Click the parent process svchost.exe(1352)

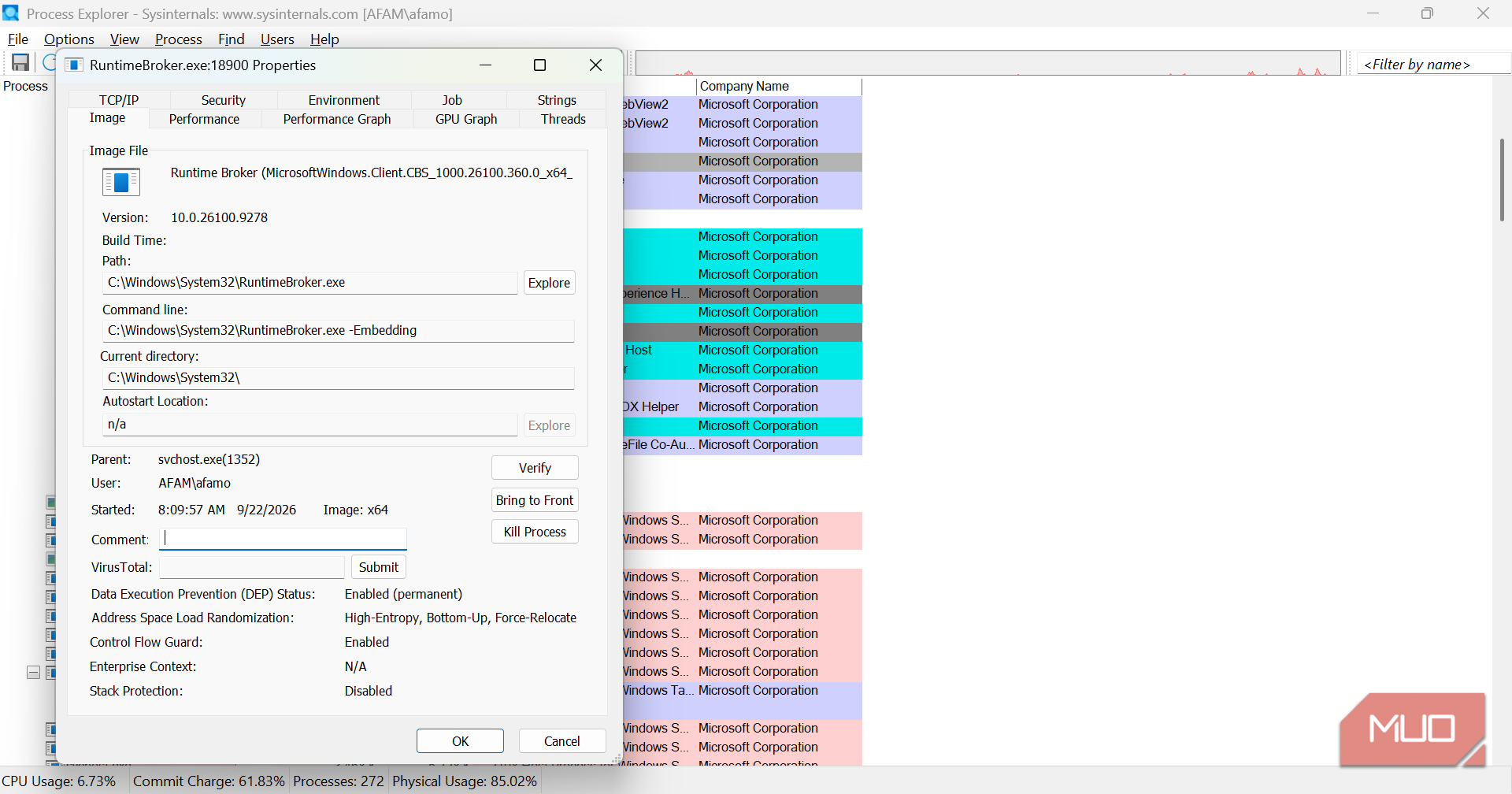(x=209, y=459)
